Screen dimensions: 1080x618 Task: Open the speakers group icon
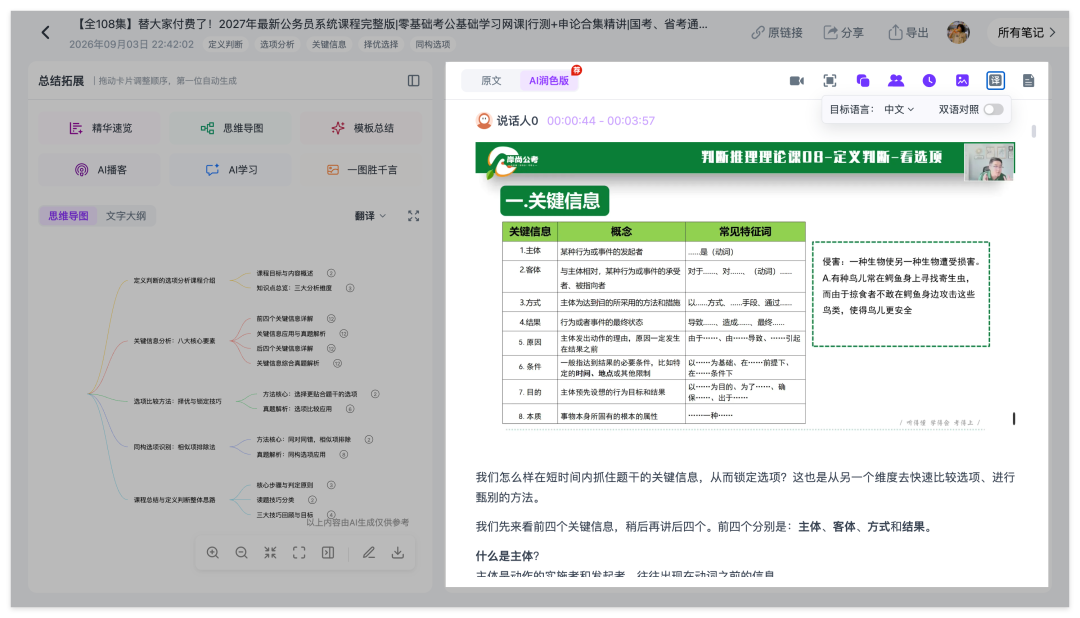click(896, 81)
